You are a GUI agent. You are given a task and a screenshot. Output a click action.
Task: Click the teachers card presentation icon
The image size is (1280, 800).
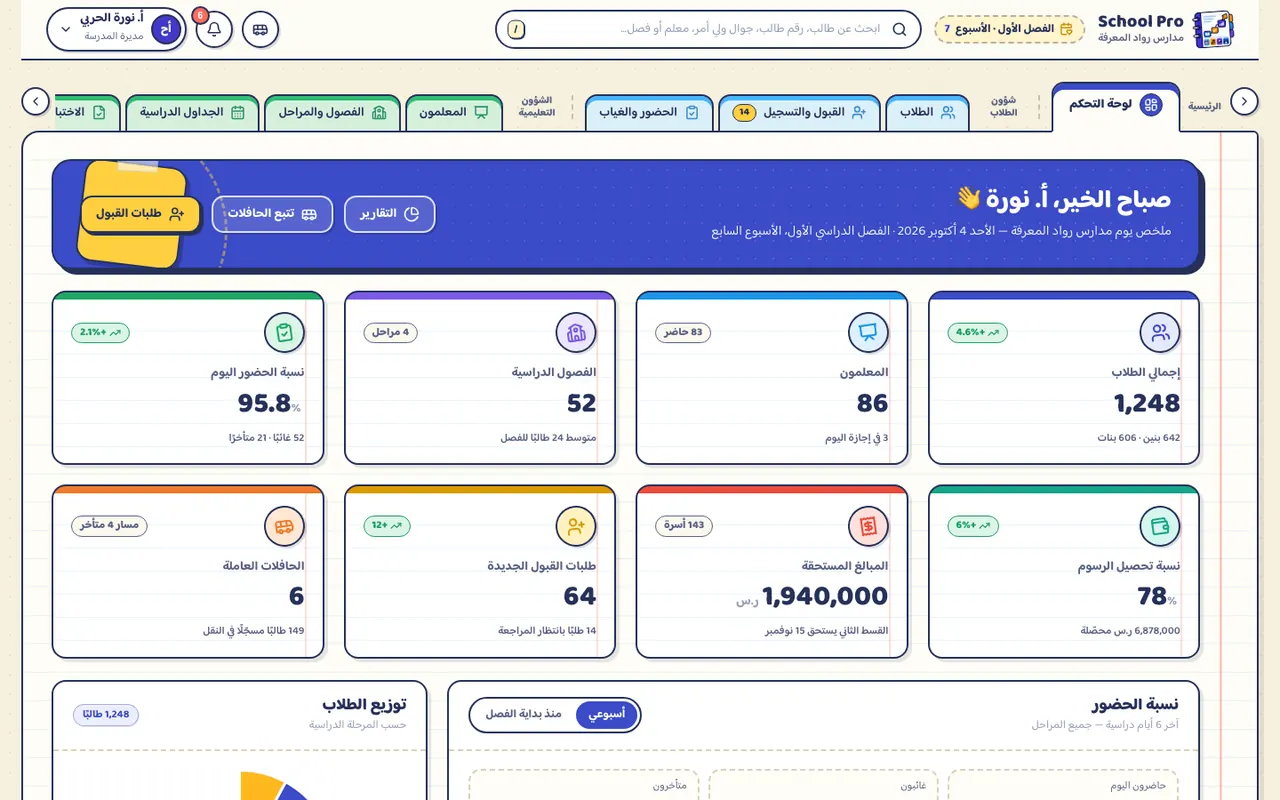pyautogui.click(x=868, y=333)
